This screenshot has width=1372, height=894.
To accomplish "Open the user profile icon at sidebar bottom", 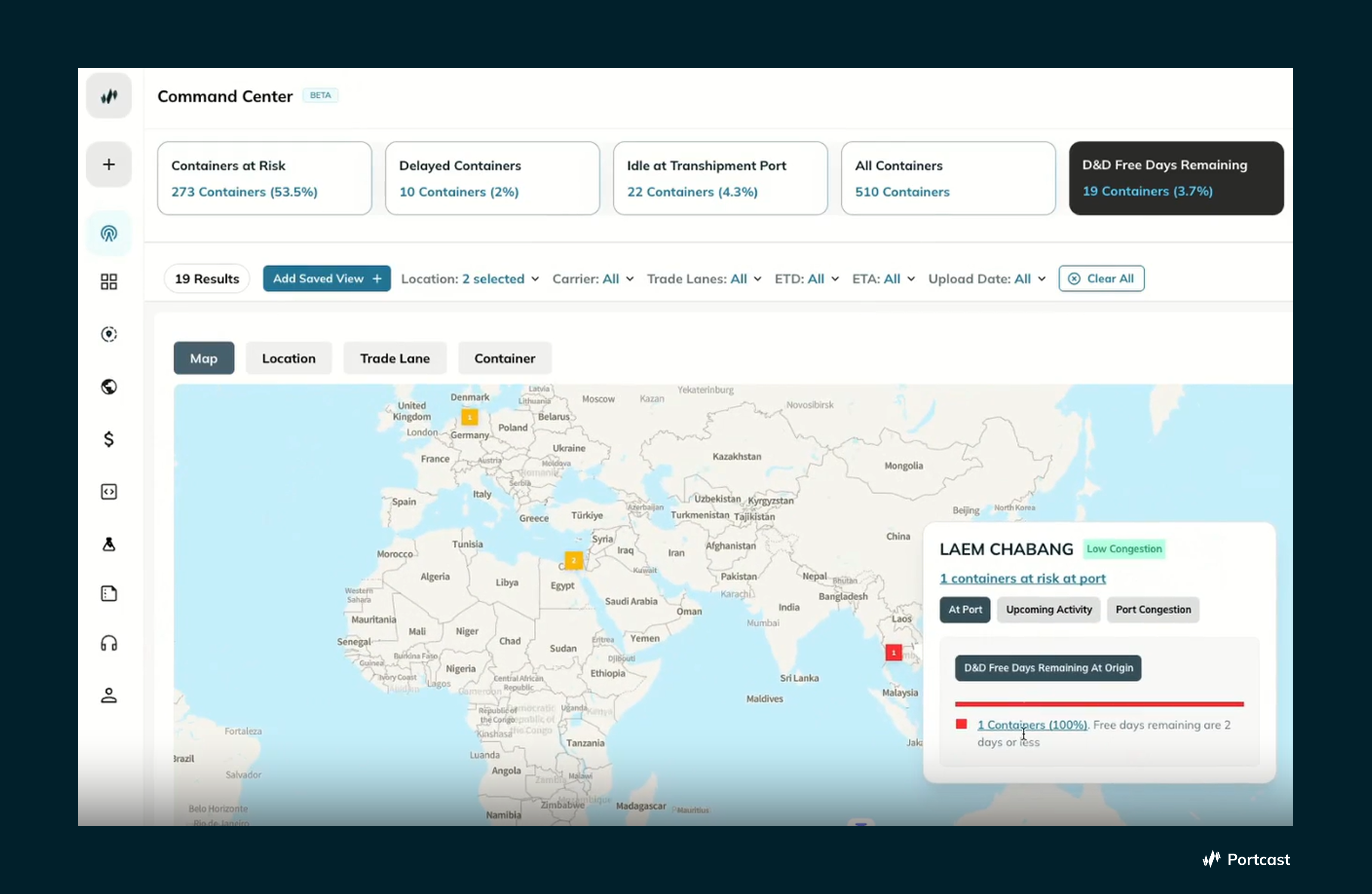I will [x=109, y=695].
